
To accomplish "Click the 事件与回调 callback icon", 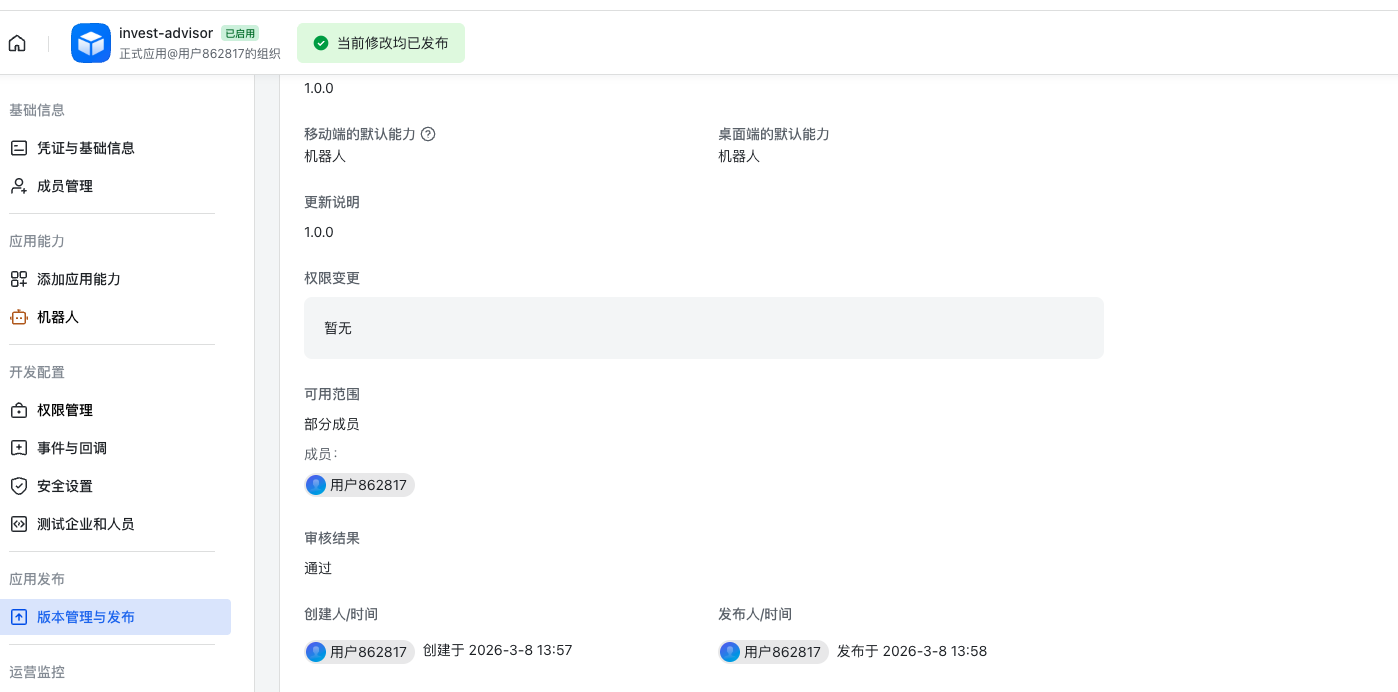I will pos(18,447).
